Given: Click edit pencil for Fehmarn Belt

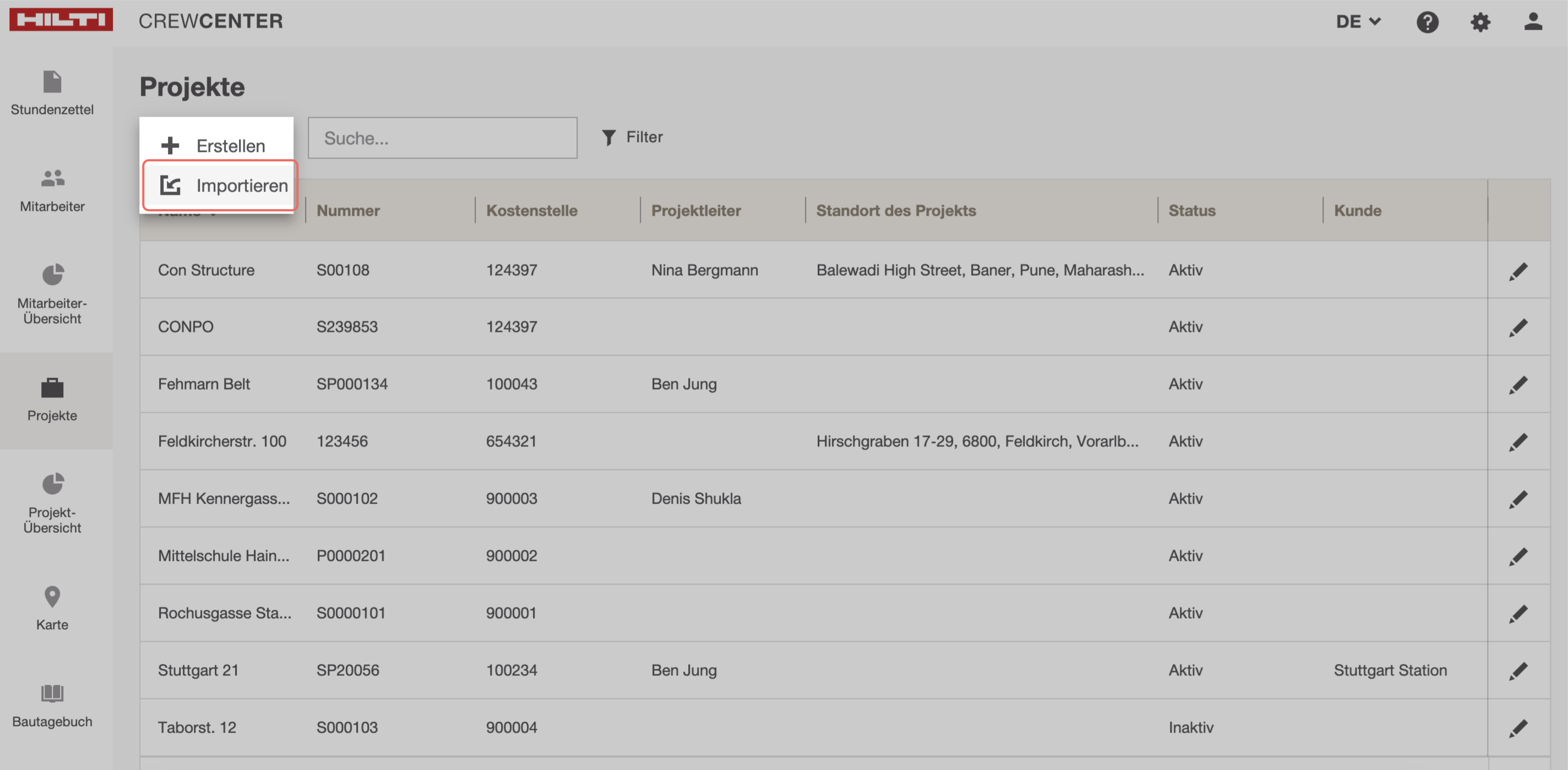Looking at the screenshot, I should pyautogui.click(x=1518, y=385).
